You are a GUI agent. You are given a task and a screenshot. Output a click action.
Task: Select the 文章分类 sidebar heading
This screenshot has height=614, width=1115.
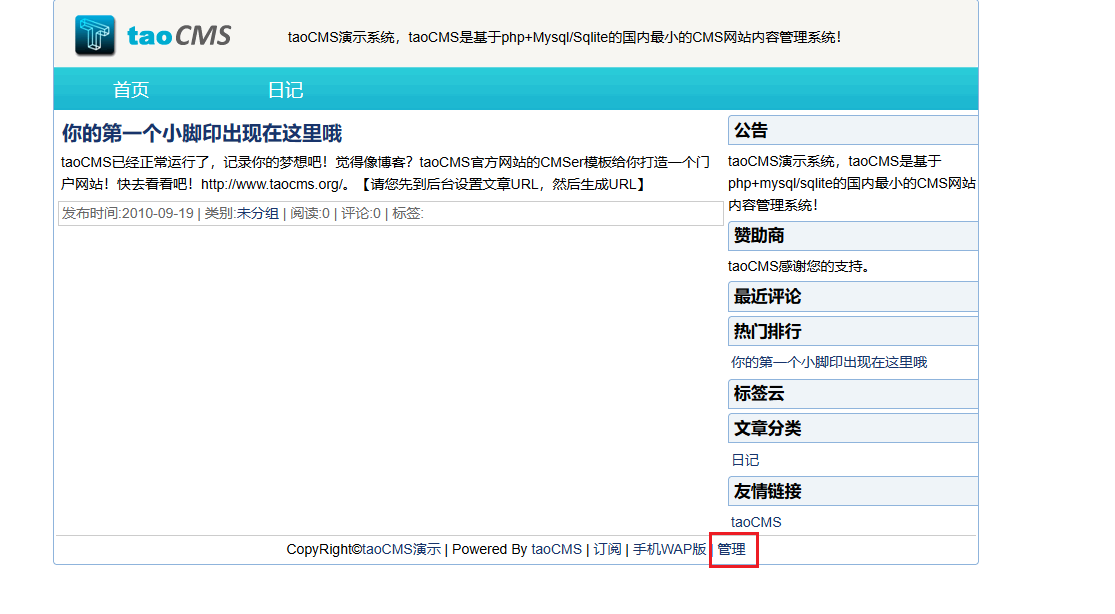click(767, 428)
